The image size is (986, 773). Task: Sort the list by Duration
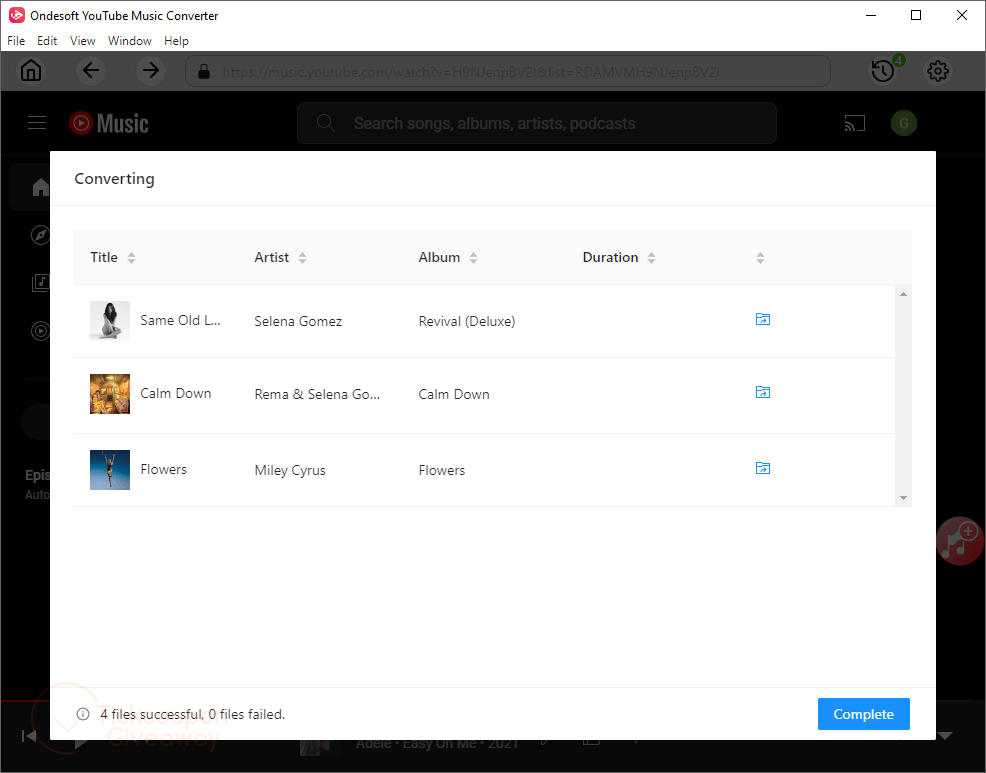tap(651, 257)
